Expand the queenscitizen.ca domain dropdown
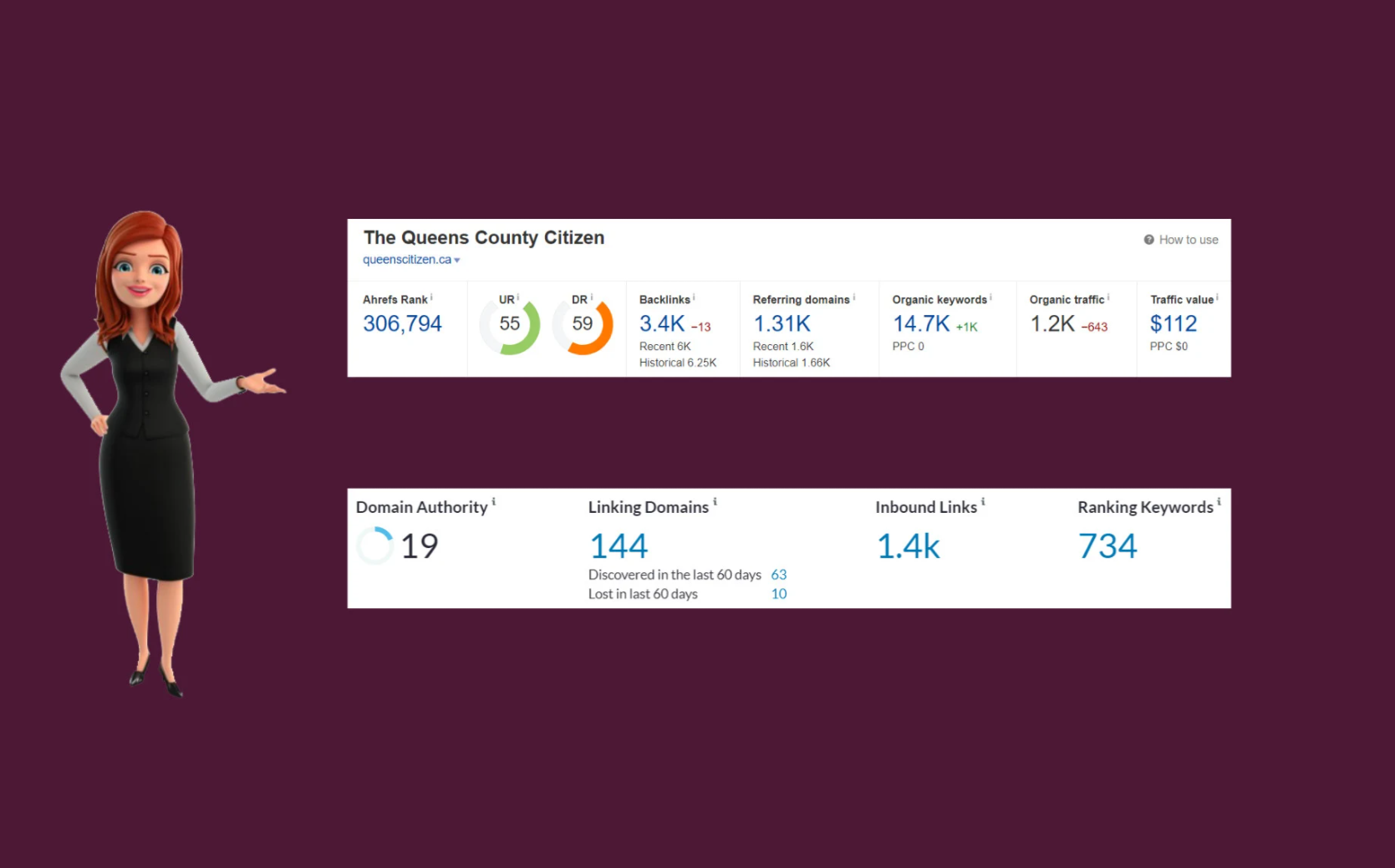The width and height of the screenshot is (1395, 868). point(458,259)
